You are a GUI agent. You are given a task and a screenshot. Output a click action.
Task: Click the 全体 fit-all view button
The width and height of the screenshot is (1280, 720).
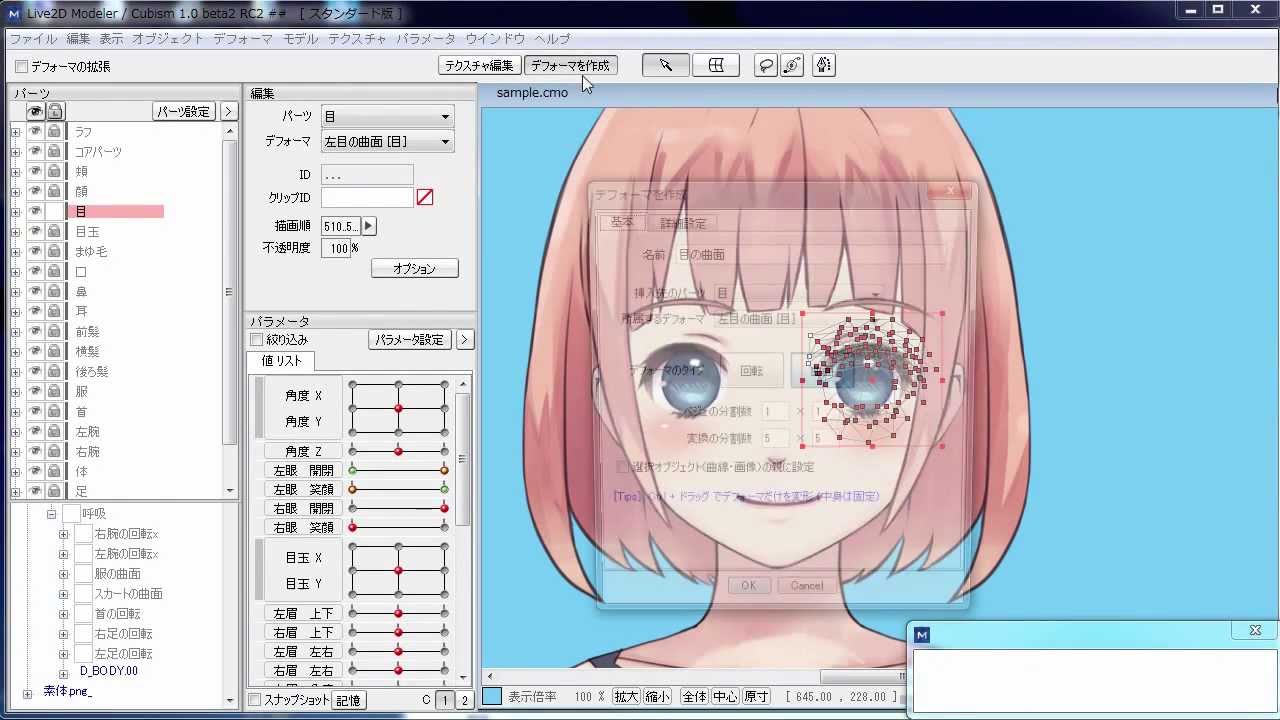[694, 697]
